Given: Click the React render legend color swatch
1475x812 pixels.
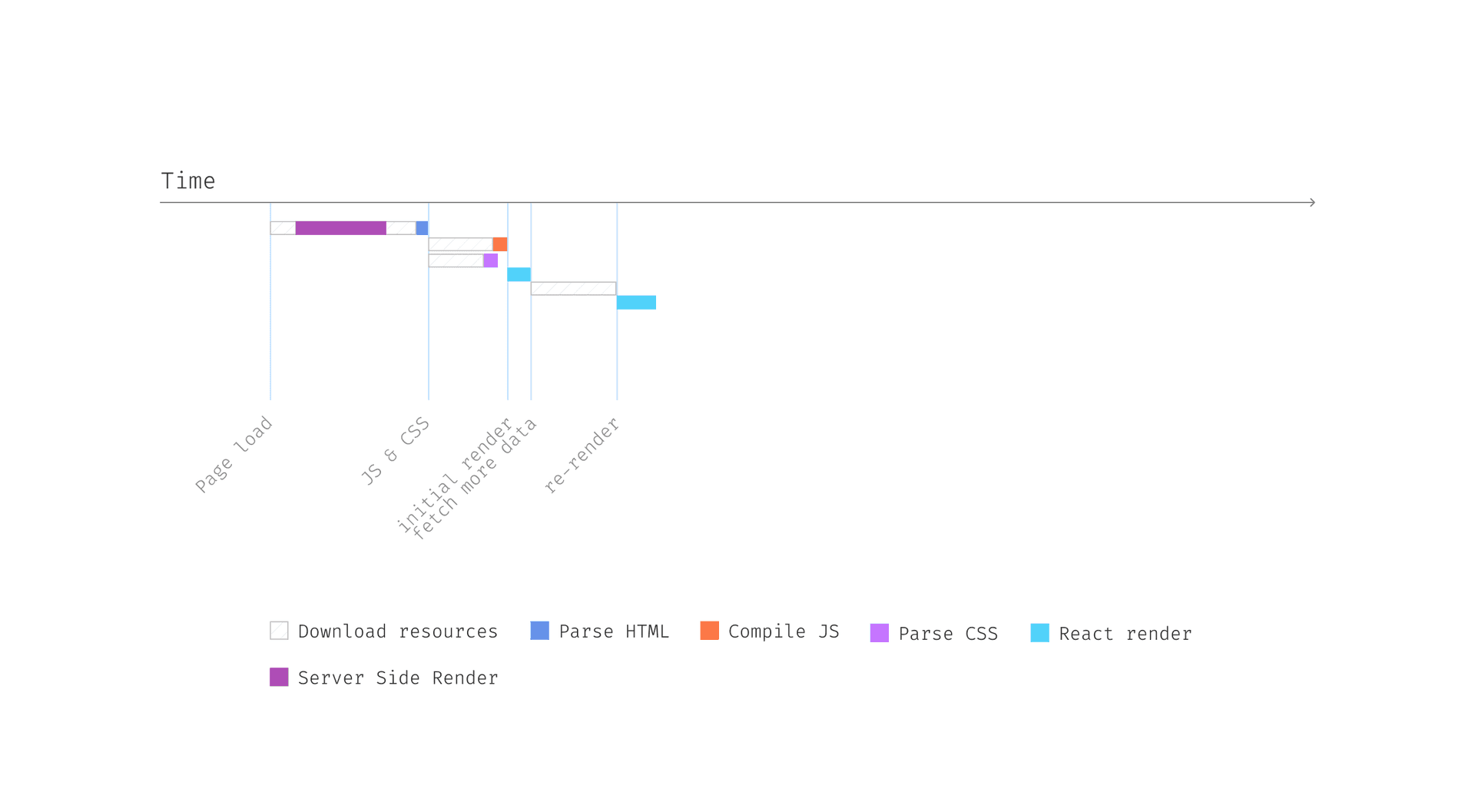Looking at the screenshot, I should [x=1039, y=633].
